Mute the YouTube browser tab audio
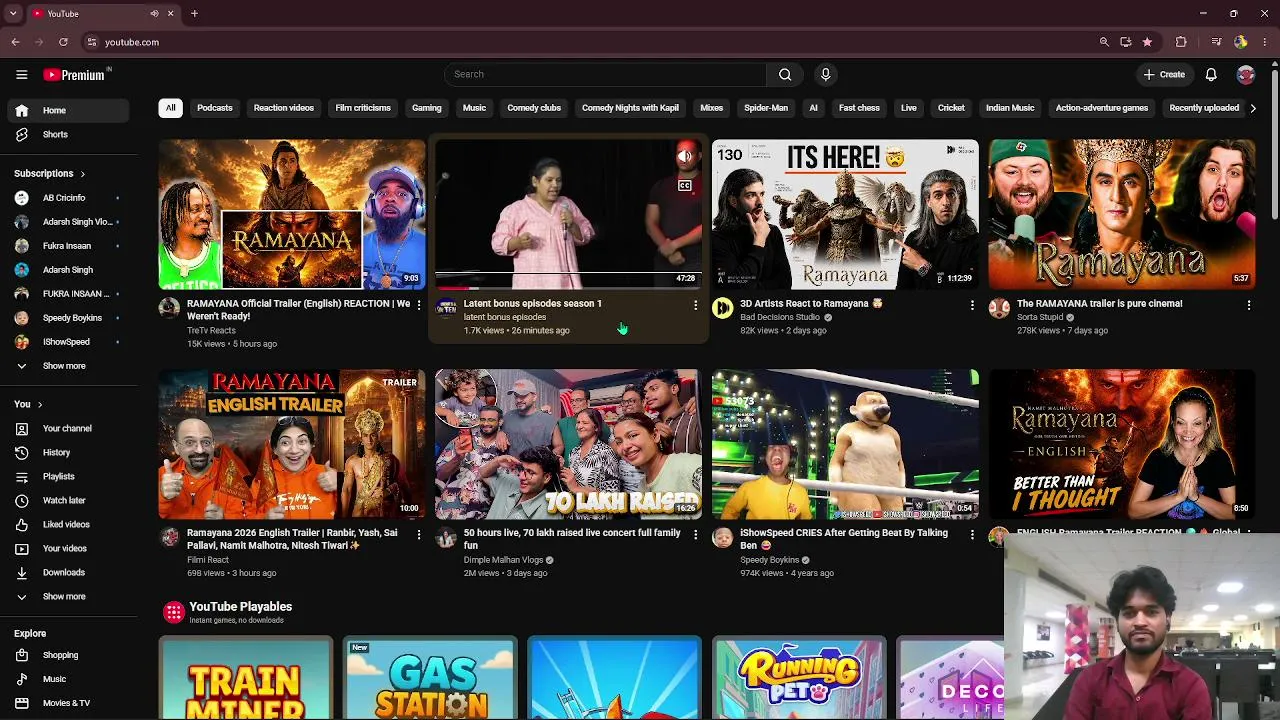The height and width of the screenshot is (720, 1280). [x=154, y=14]
